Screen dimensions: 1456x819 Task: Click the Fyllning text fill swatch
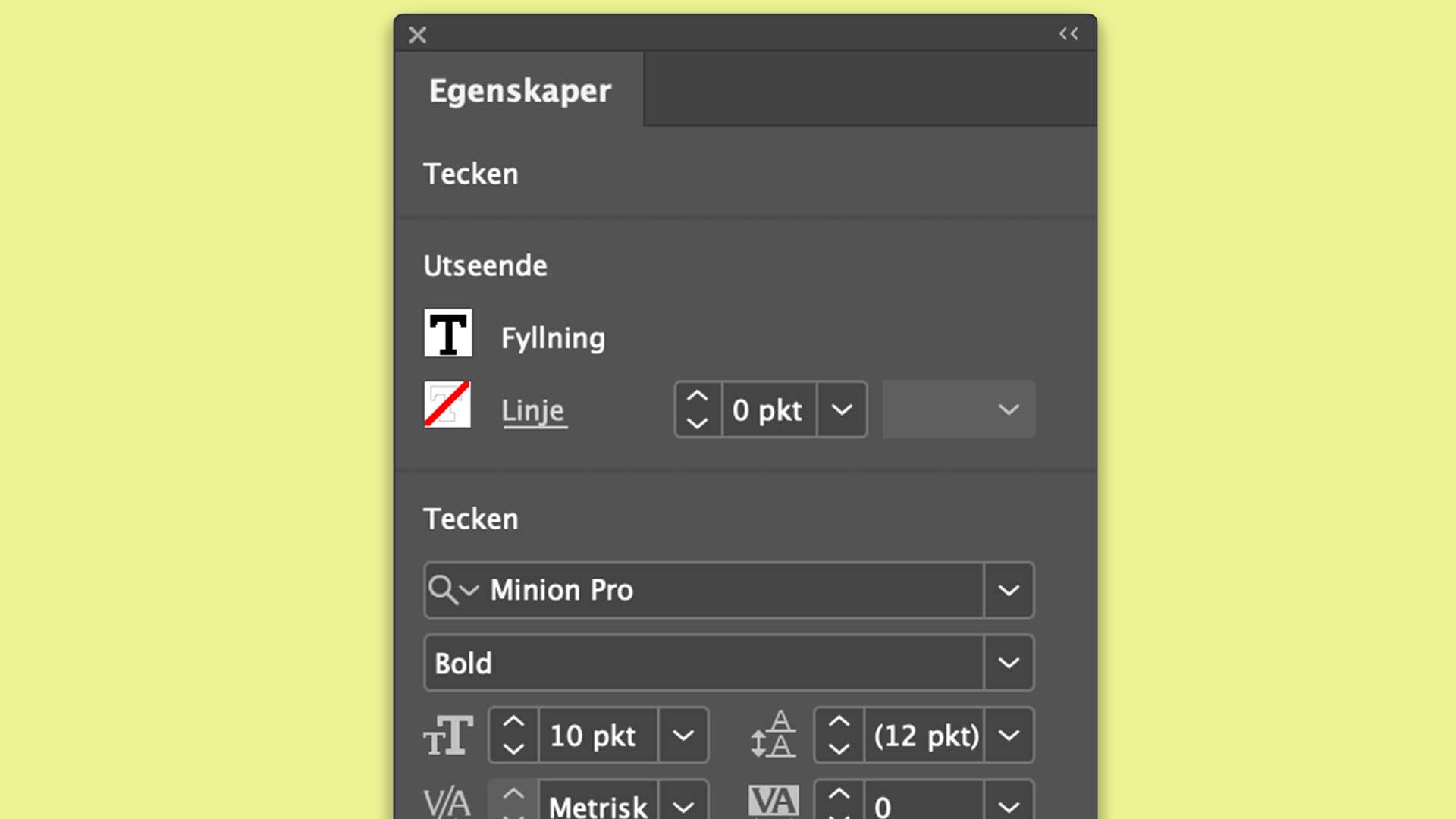[x=448, y=333]
